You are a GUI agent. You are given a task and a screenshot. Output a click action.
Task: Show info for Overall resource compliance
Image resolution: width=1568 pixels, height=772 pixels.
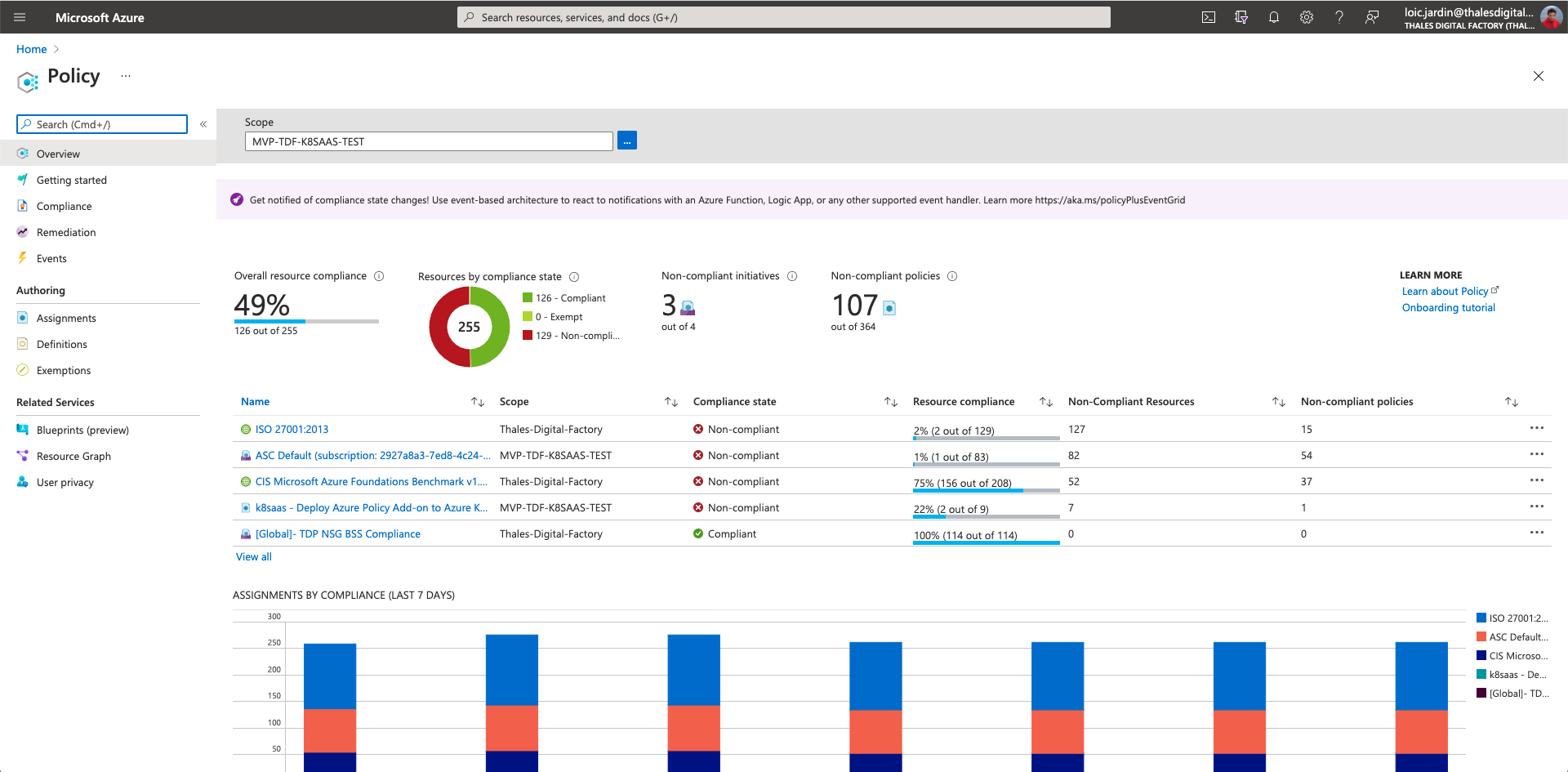pyautogui.click(x=379, y=276)
